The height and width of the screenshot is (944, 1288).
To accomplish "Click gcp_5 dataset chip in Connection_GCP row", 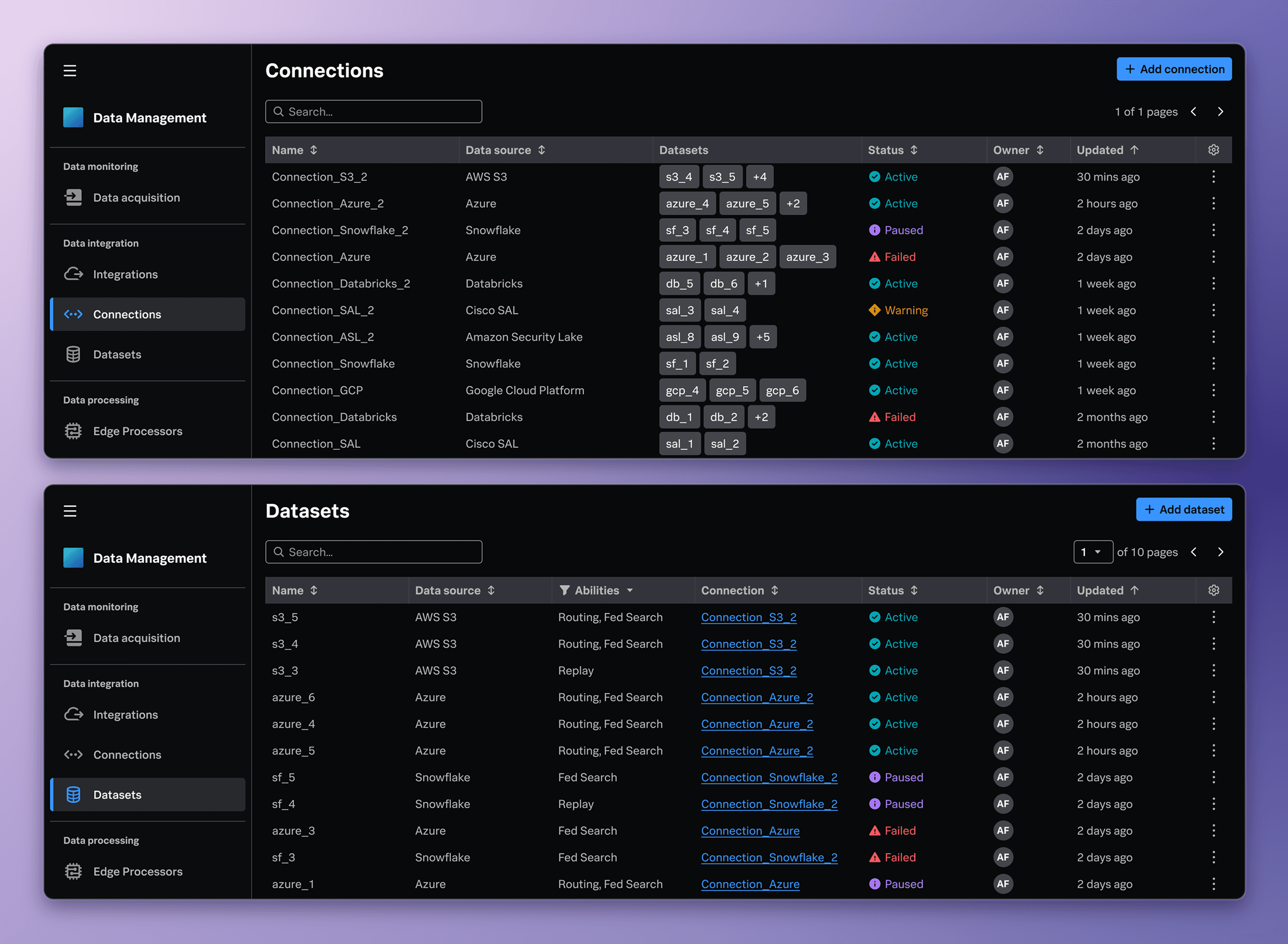I will pyautogui.click(x=732, y=390).
